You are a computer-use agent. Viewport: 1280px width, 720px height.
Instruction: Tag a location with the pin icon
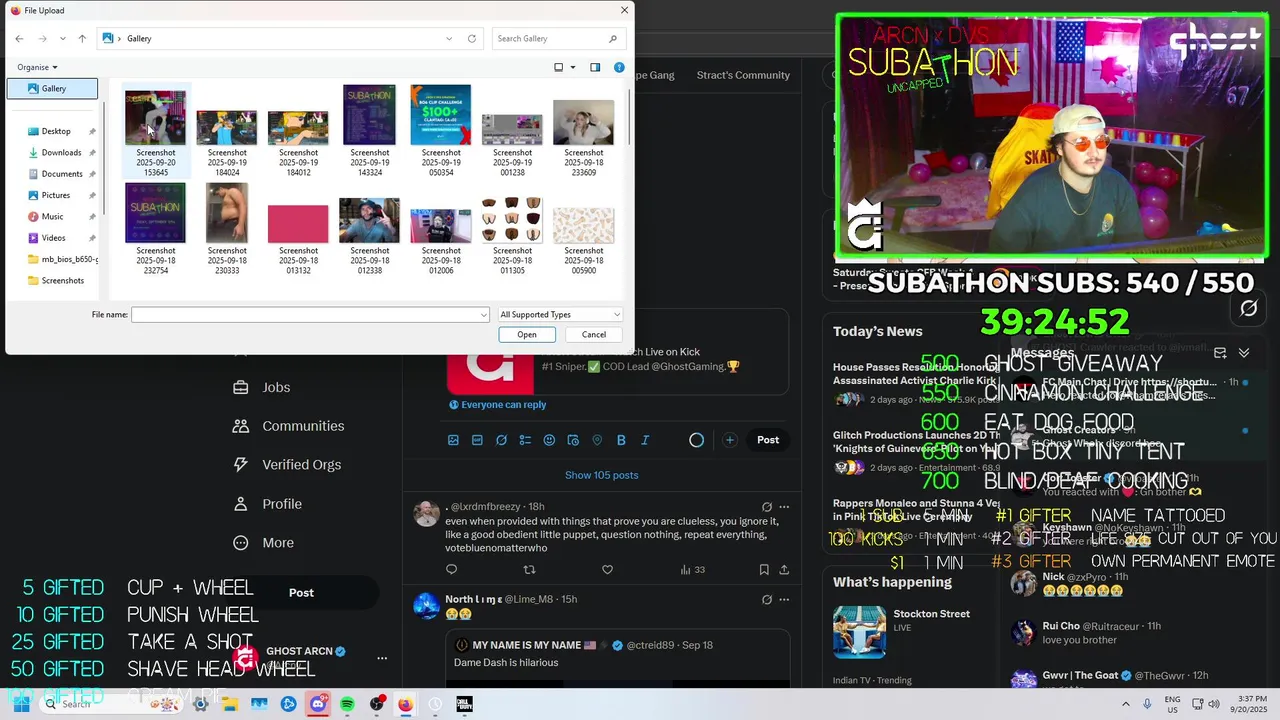pyautogui.click(x=597, y=440)
